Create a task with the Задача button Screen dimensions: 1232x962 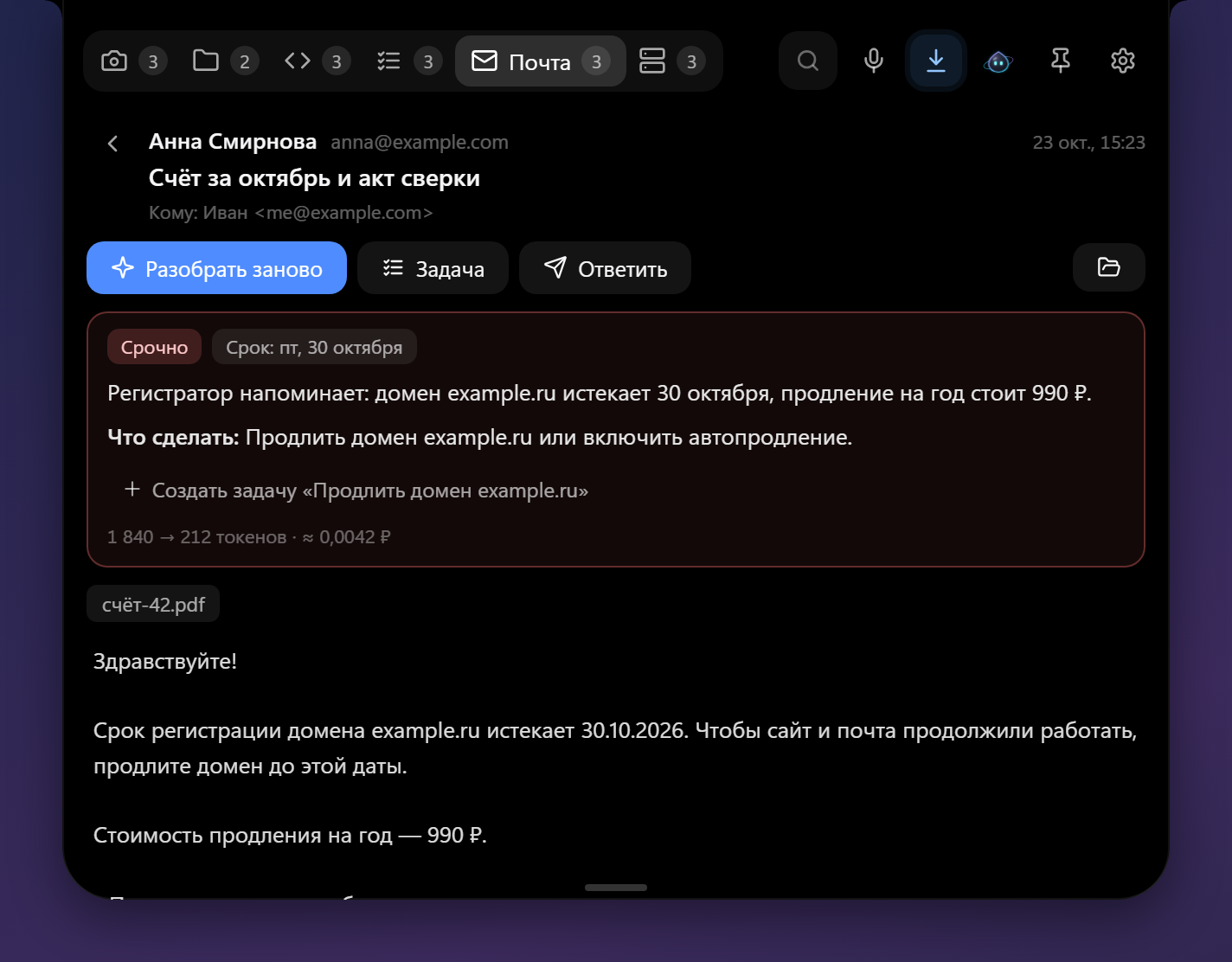[433, 268]
